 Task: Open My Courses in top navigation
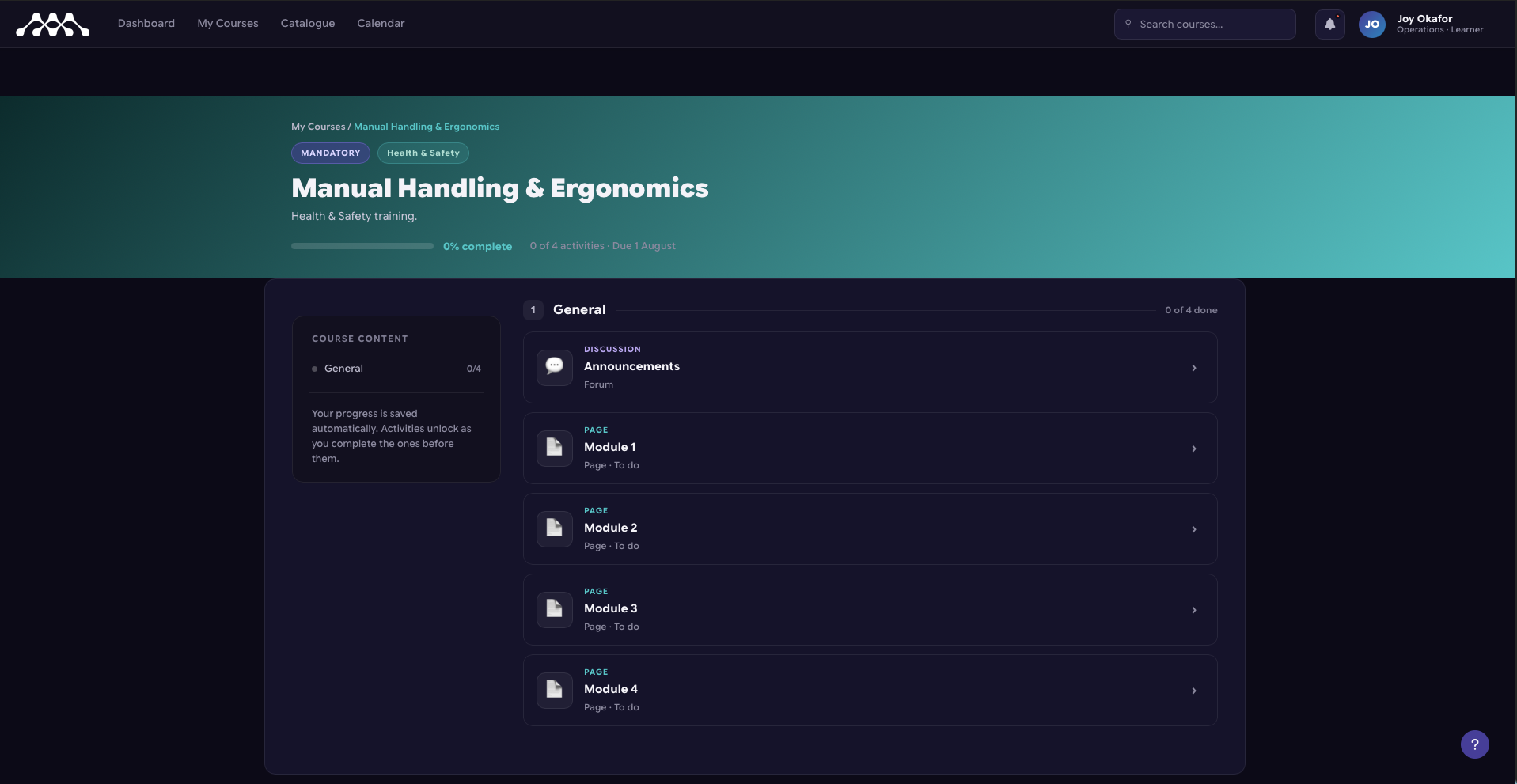pos(228,24)
